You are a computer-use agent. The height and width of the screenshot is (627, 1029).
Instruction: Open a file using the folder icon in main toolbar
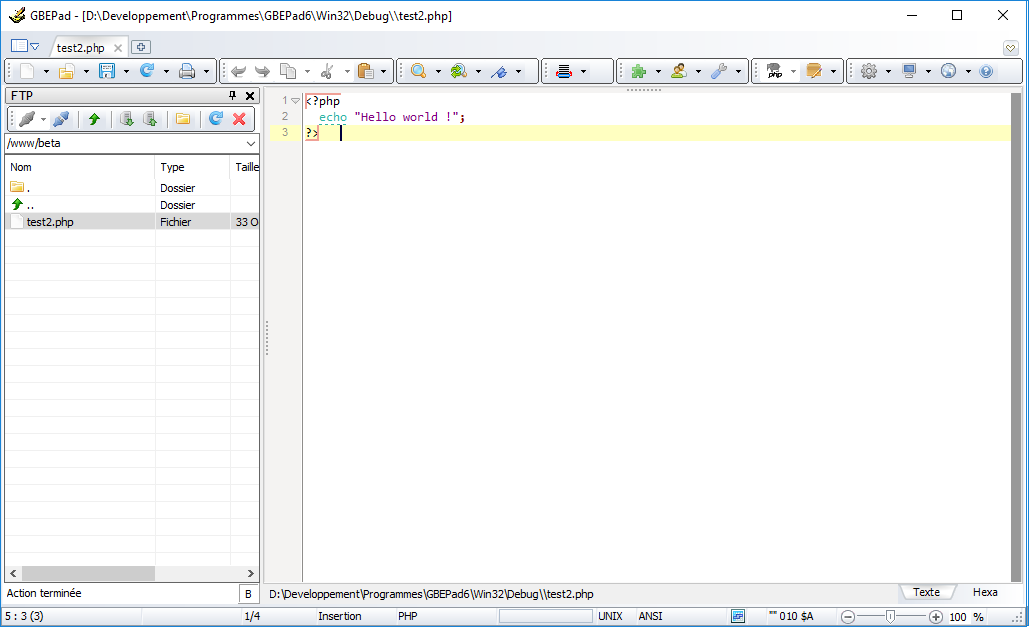67,71
